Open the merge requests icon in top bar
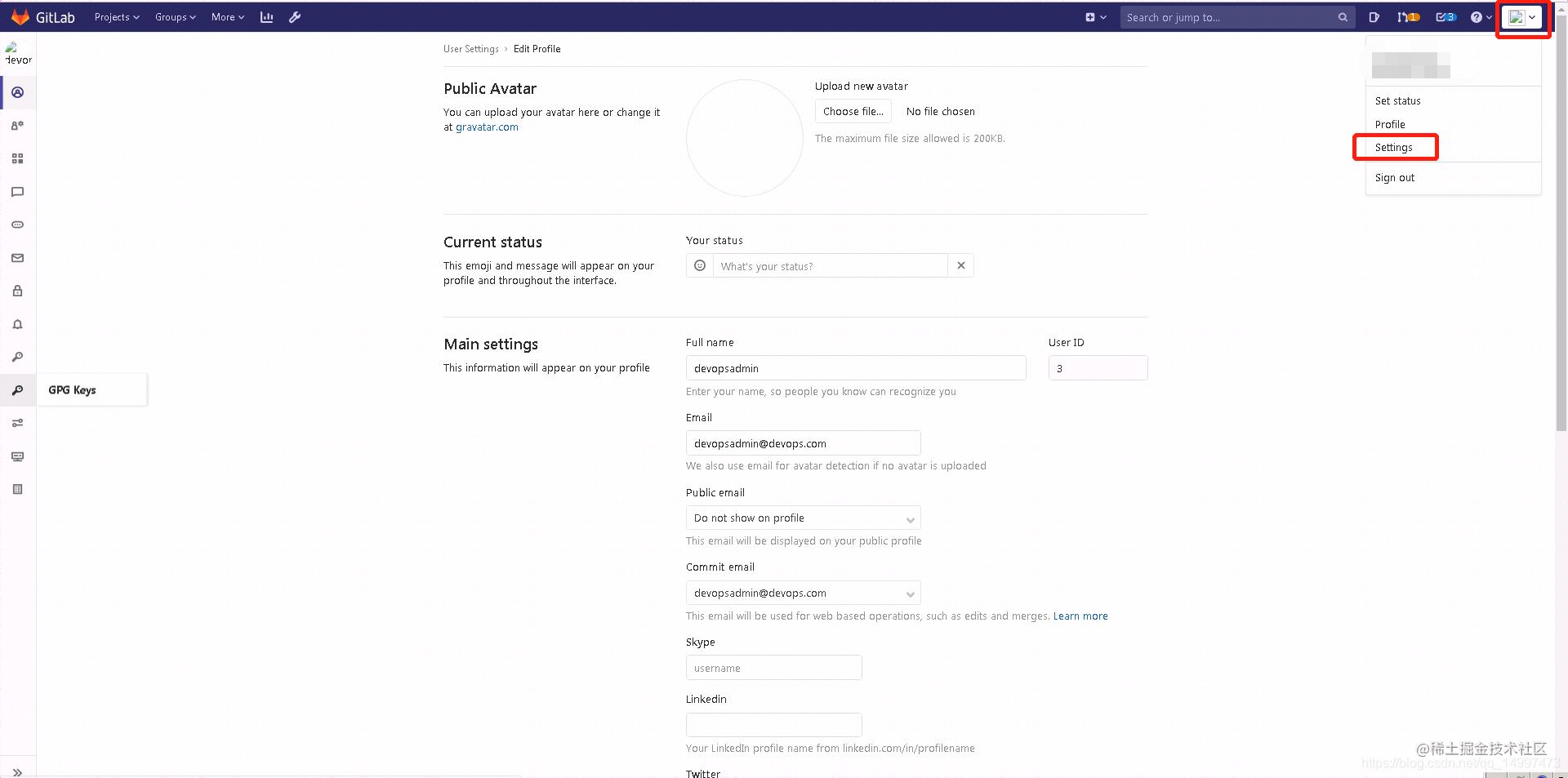This screenshot has width=1568, height=778. 1408,16
